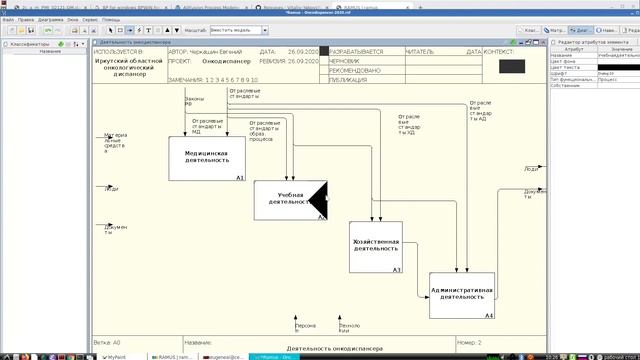
Task: Activate the arrow drawing tool
Action: pos(130,30)
